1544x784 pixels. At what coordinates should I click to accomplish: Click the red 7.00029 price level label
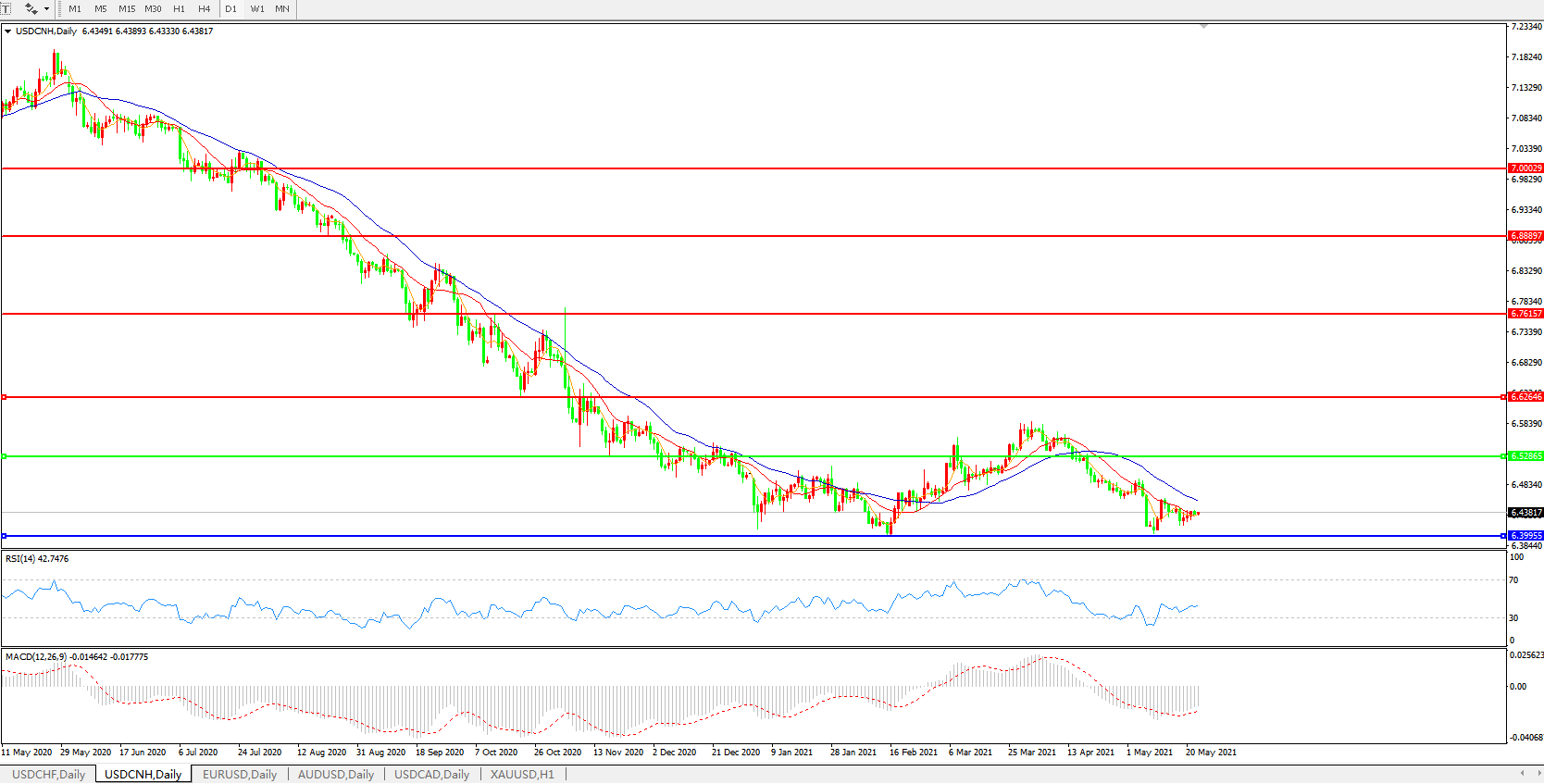tap(1525, 168)
